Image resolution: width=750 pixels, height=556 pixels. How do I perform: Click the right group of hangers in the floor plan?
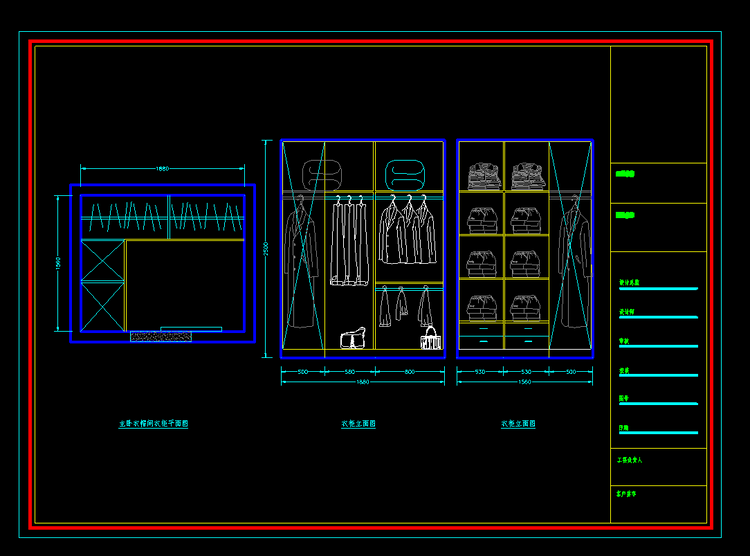click(x=207, y=216)
